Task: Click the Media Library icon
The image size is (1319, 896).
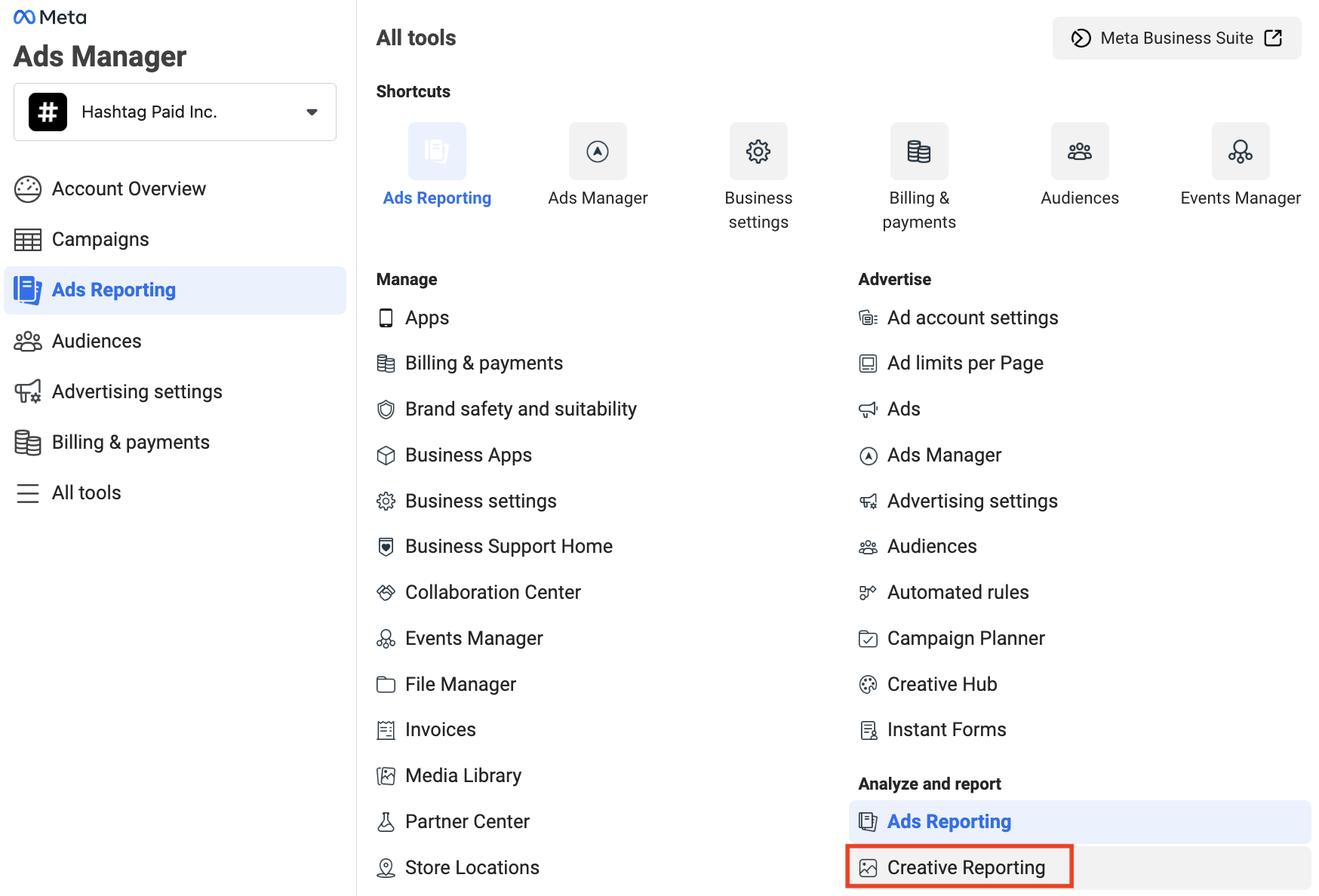Action: point(386,776)
